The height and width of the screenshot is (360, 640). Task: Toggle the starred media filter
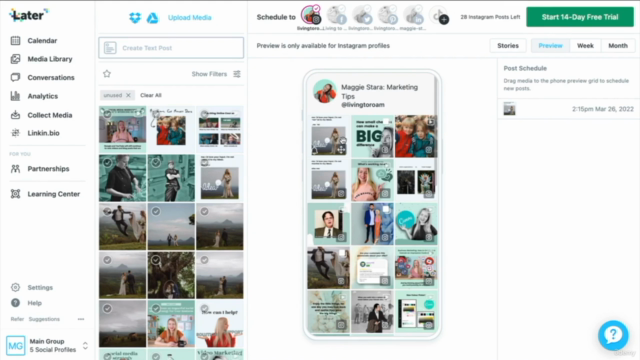click(107, 74)
